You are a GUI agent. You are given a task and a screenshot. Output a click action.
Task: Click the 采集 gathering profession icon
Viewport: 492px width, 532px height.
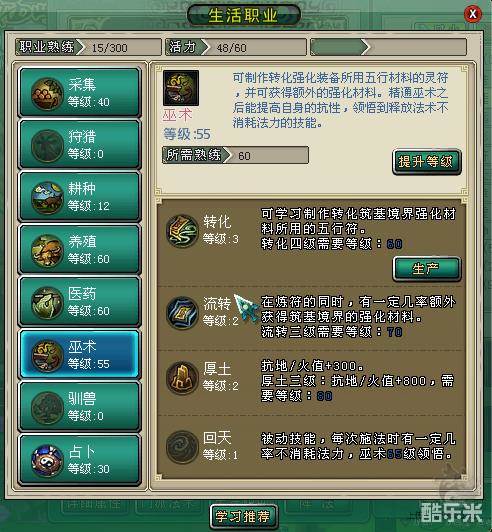click(x=47, y=94)
